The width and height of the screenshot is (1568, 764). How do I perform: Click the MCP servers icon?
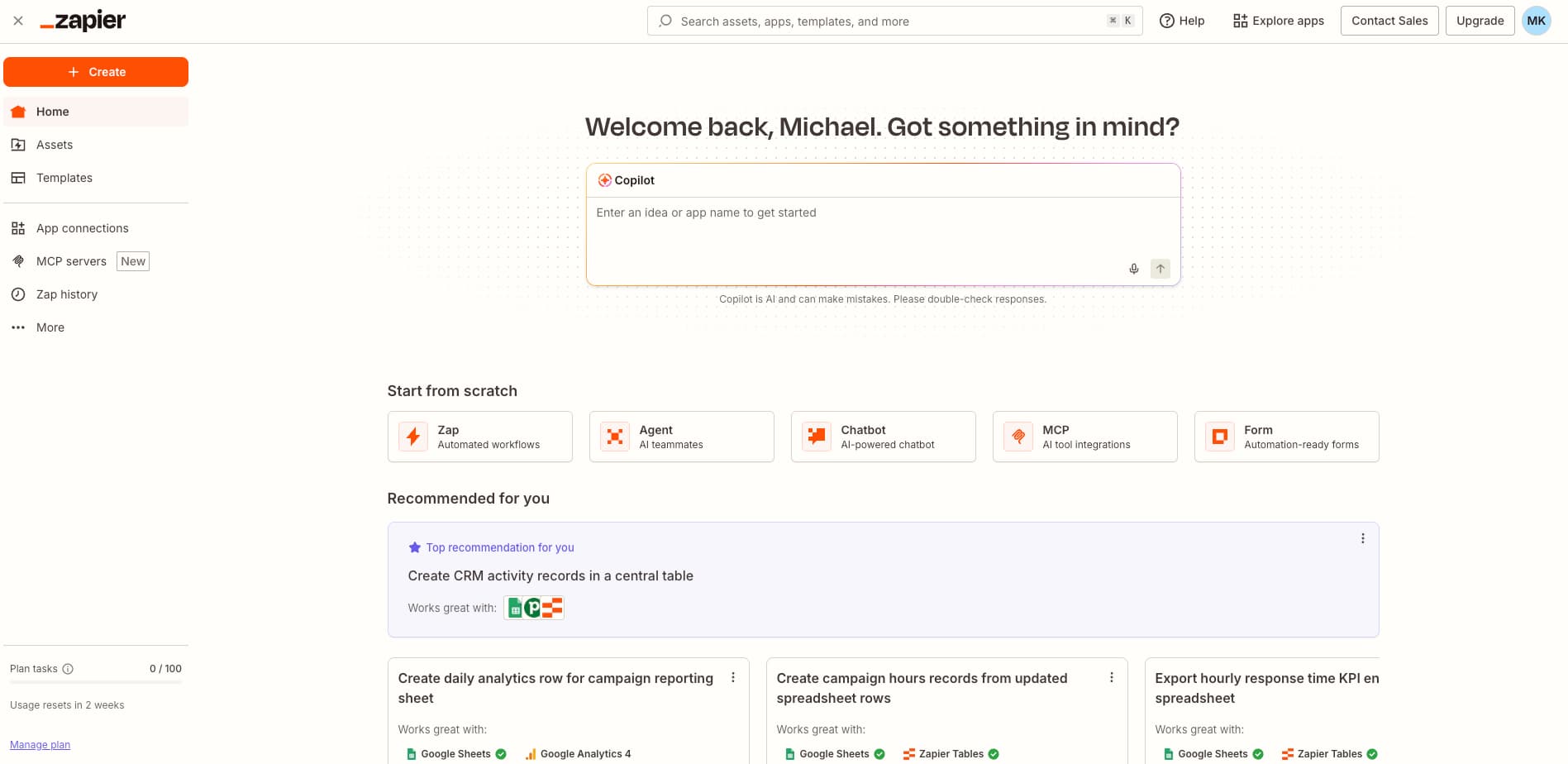(x=18, y=261)
